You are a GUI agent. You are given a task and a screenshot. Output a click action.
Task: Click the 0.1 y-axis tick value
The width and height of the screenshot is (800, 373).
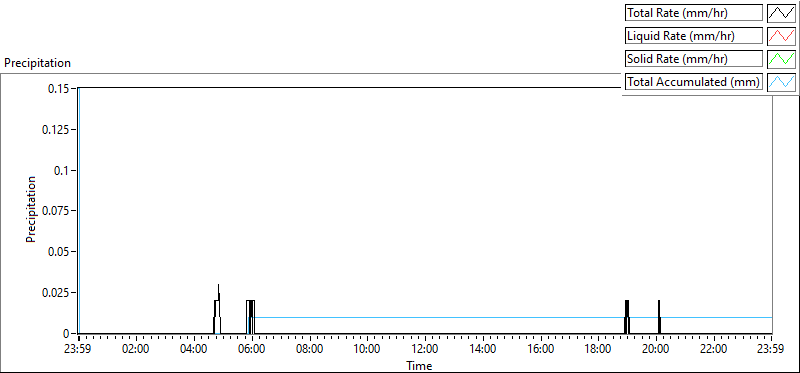click(61, 170)
